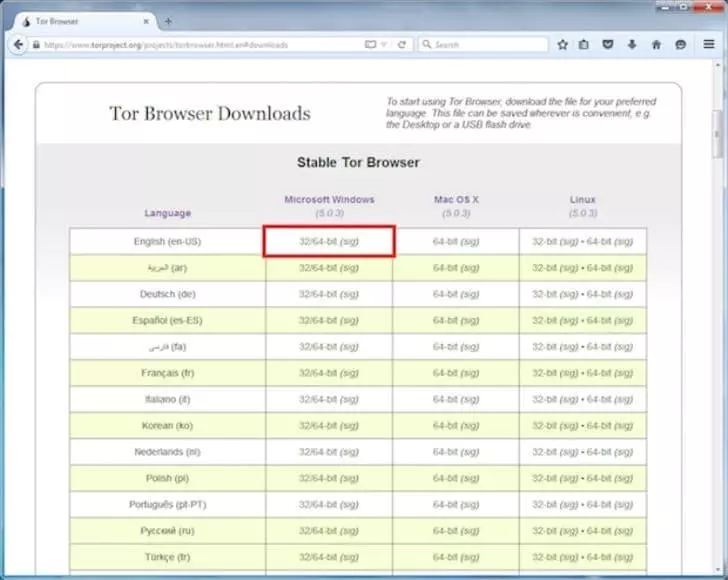Click the chat smiley icon in toolbar

point(680,45)
